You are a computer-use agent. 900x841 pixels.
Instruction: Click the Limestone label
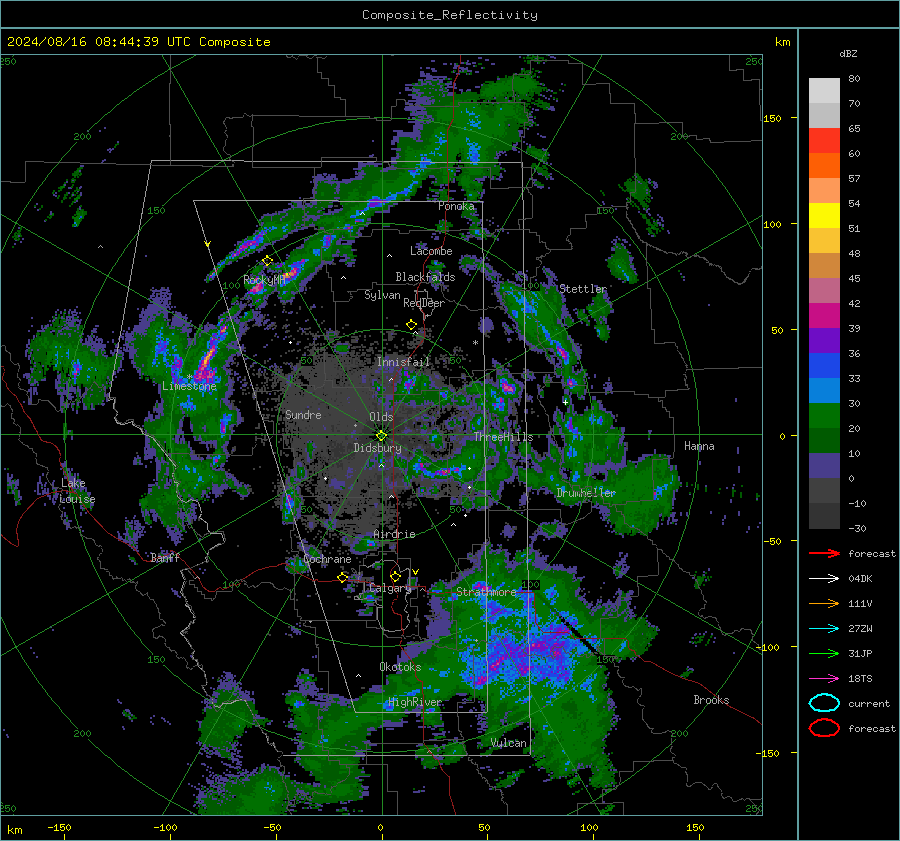coord(189,386)
